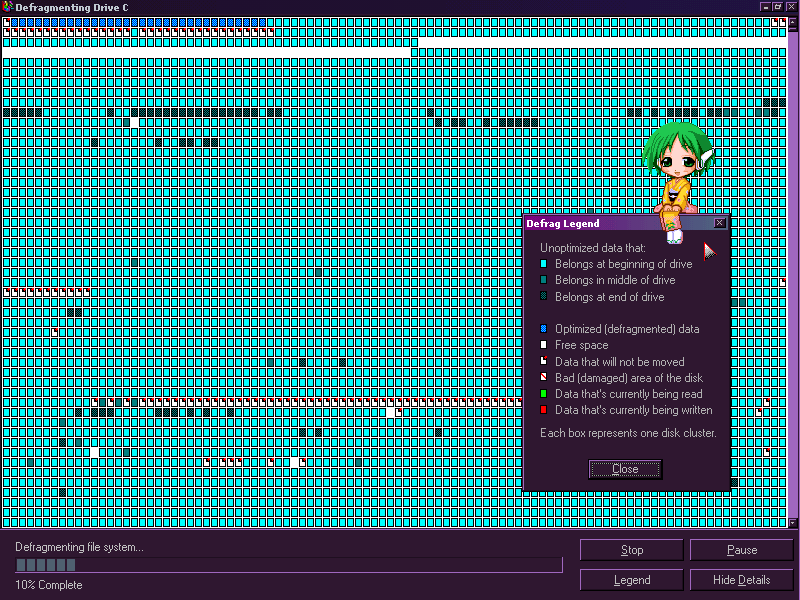Click the defragmentation progress bar

coord(288,565)
